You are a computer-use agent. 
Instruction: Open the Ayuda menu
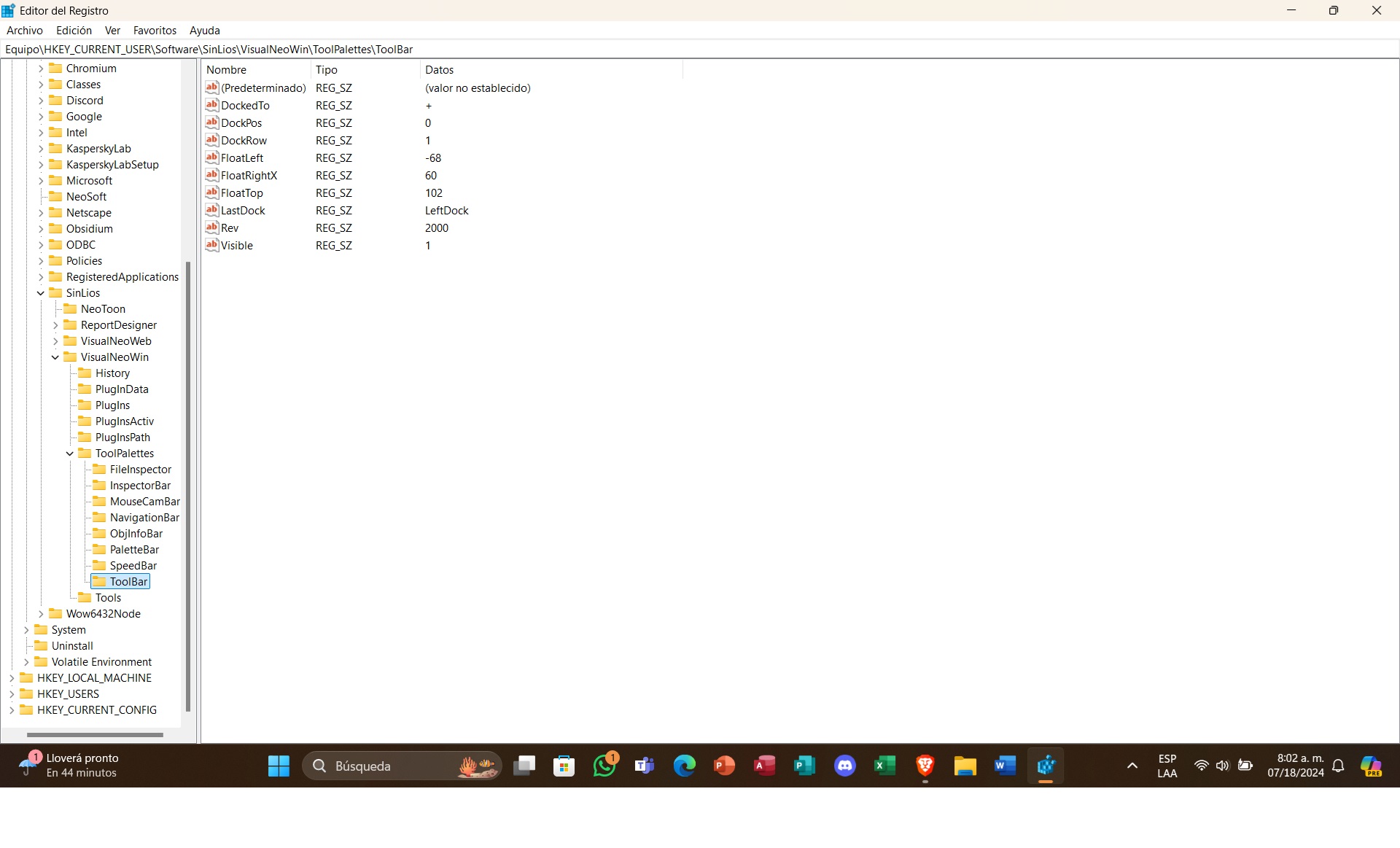point(204,31)
